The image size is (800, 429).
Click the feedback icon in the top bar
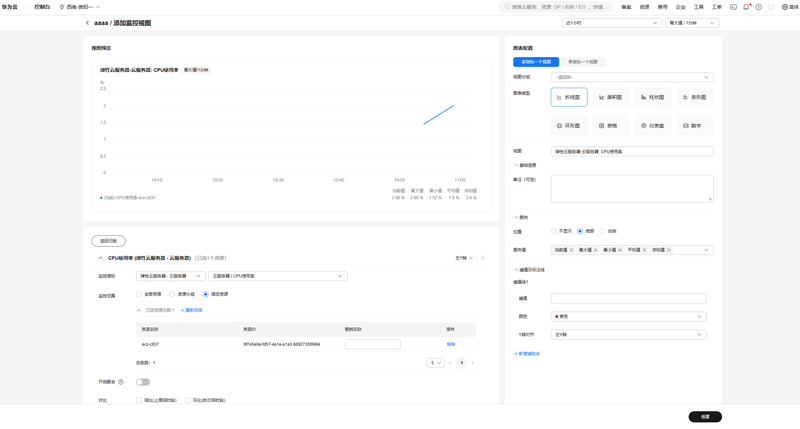tap(771, 7)
